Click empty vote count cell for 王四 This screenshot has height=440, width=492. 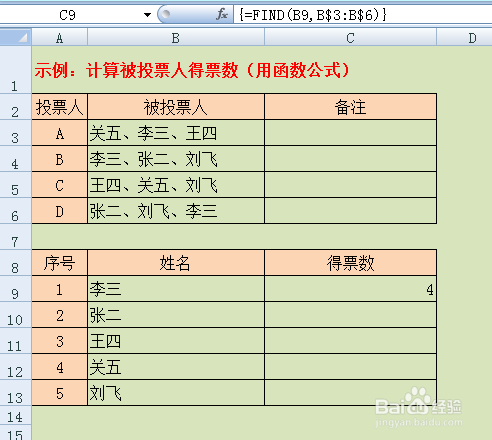point(350,341)
